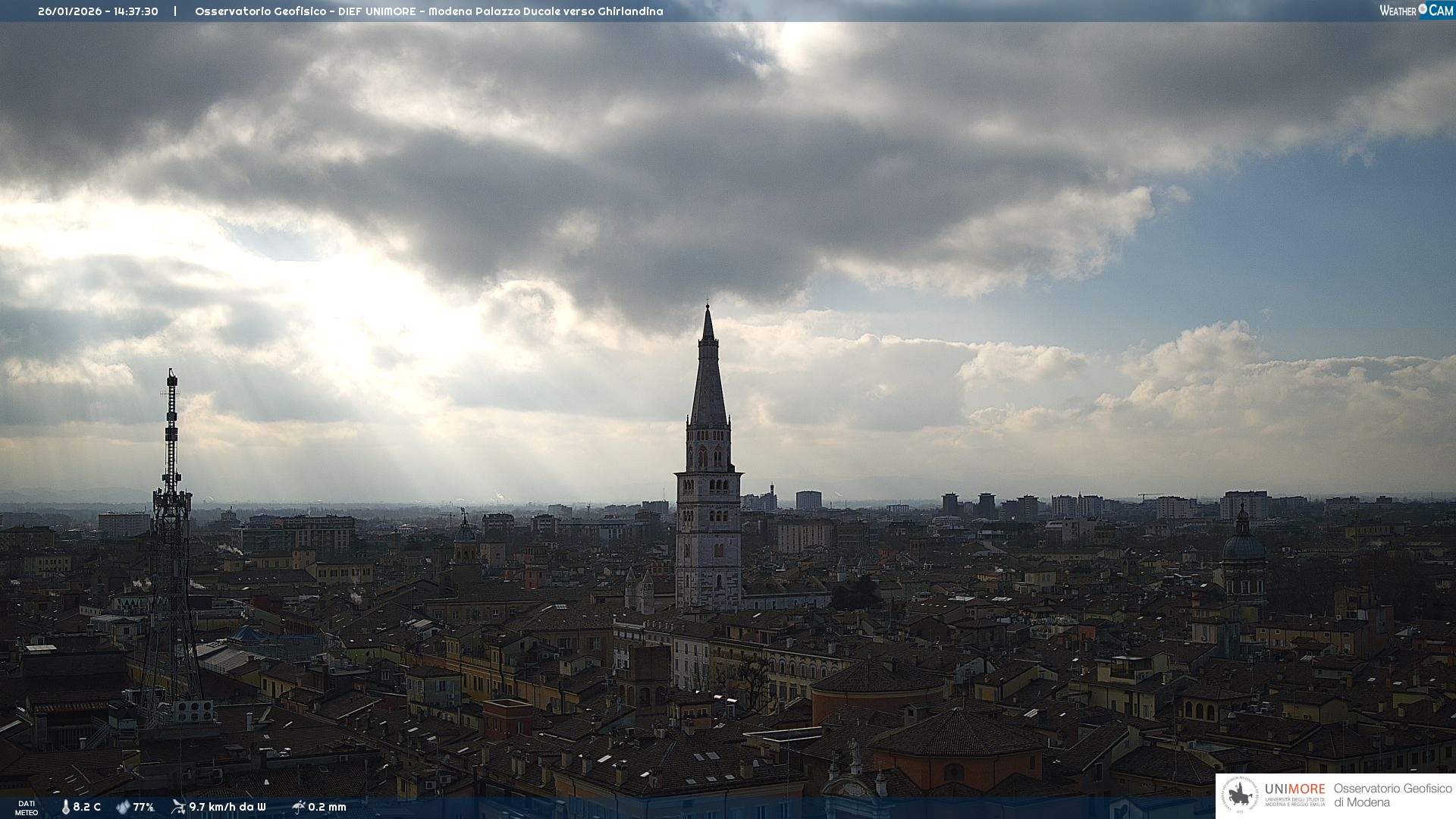The height and width of the screenshot is (819, 1456).
Task: Click the UNIMORE horseman seal logo
Action: point(1240,795)
